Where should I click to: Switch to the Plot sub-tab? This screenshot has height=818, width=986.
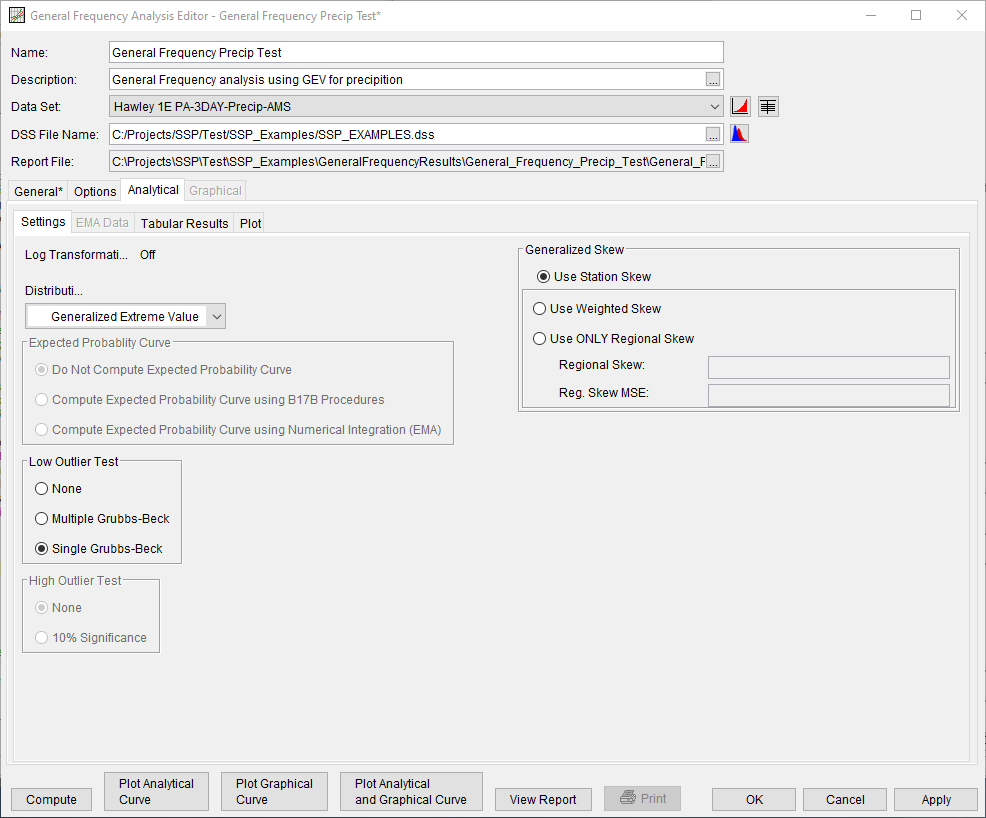(x=250, y=223)
